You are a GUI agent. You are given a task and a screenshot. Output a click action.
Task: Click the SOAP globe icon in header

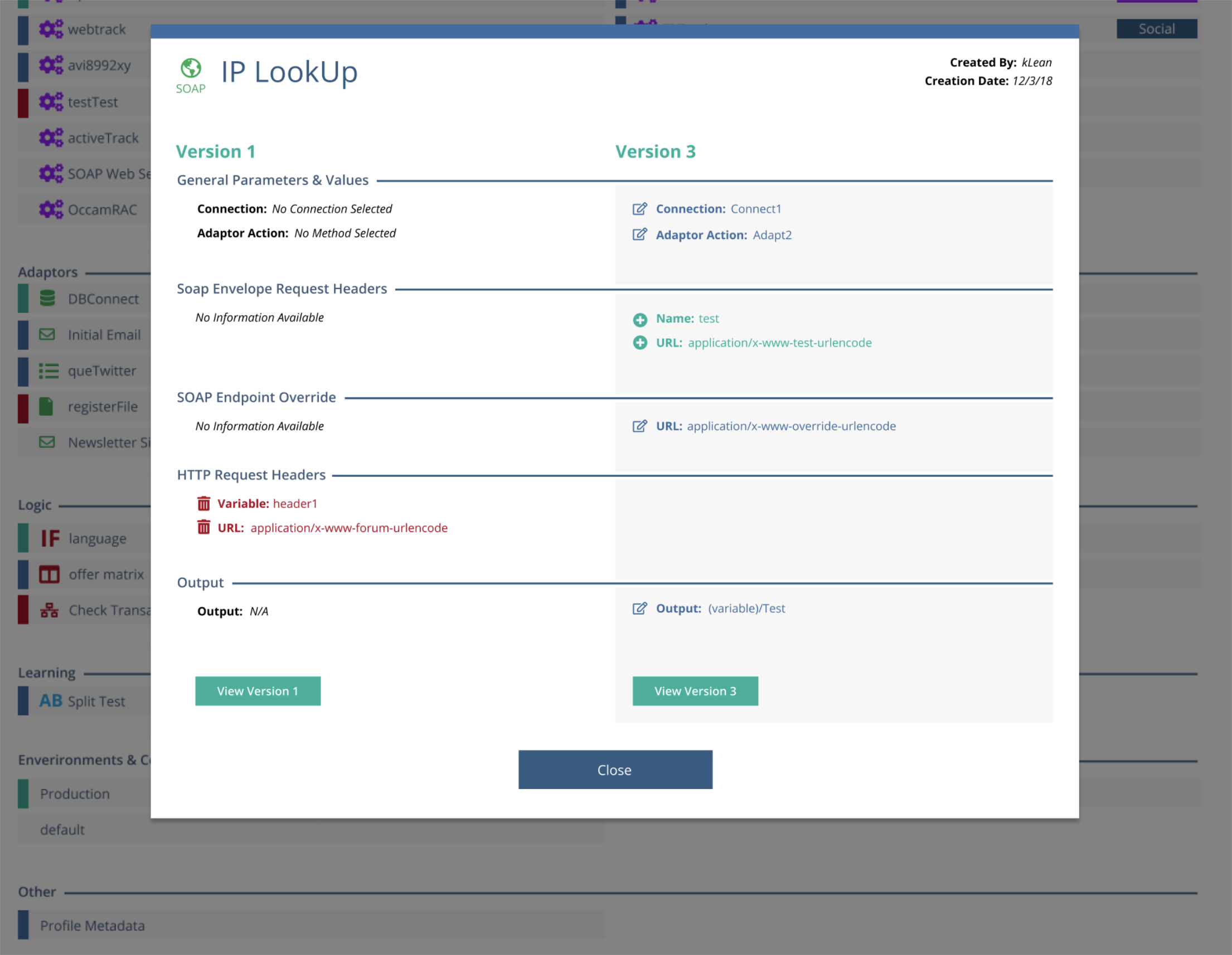point(191,68)
